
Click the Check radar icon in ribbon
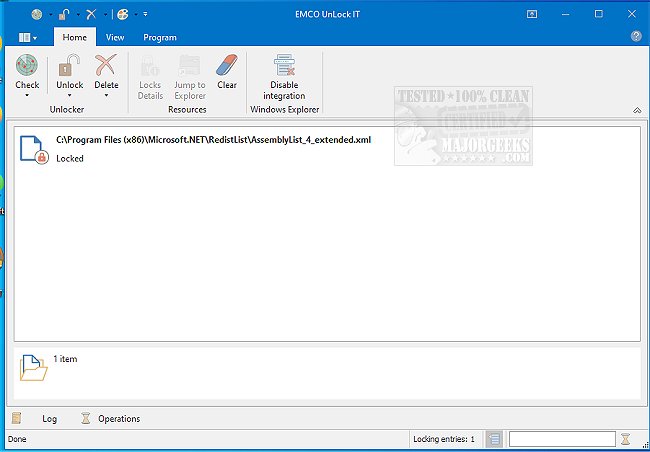point(27,66)
